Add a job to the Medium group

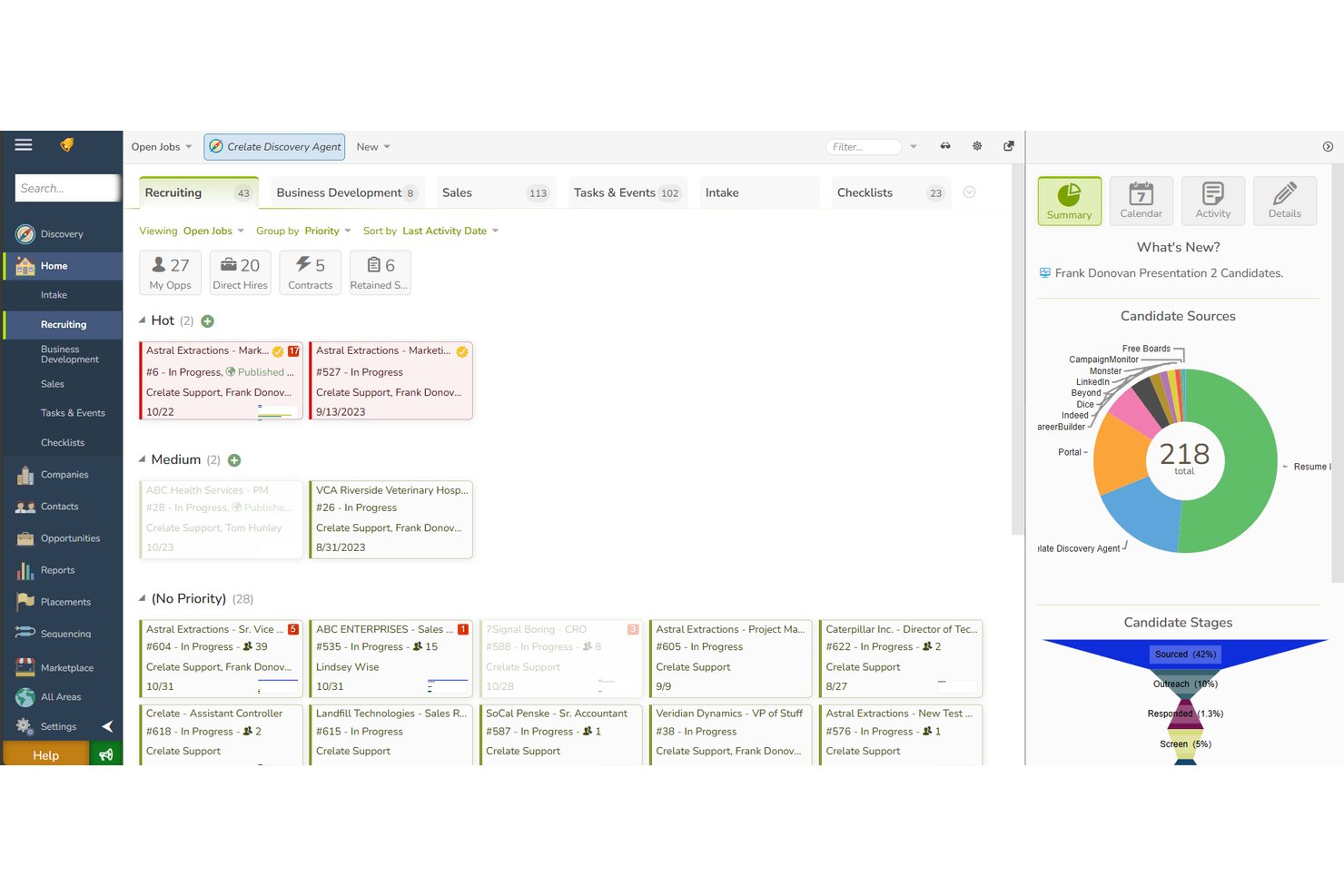tap(234, 460)
